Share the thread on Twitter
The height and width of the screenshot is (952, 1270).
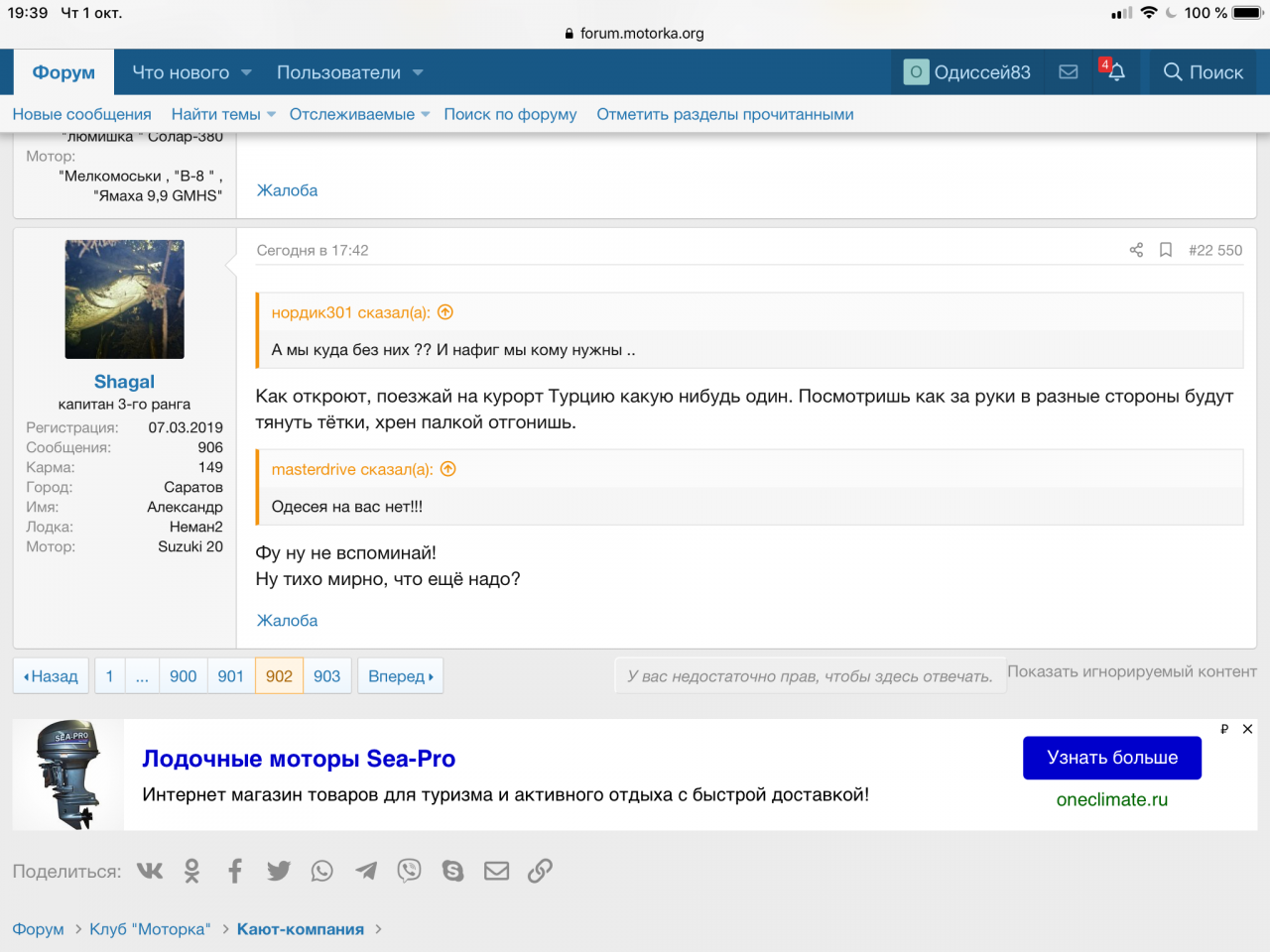point(279,871)
